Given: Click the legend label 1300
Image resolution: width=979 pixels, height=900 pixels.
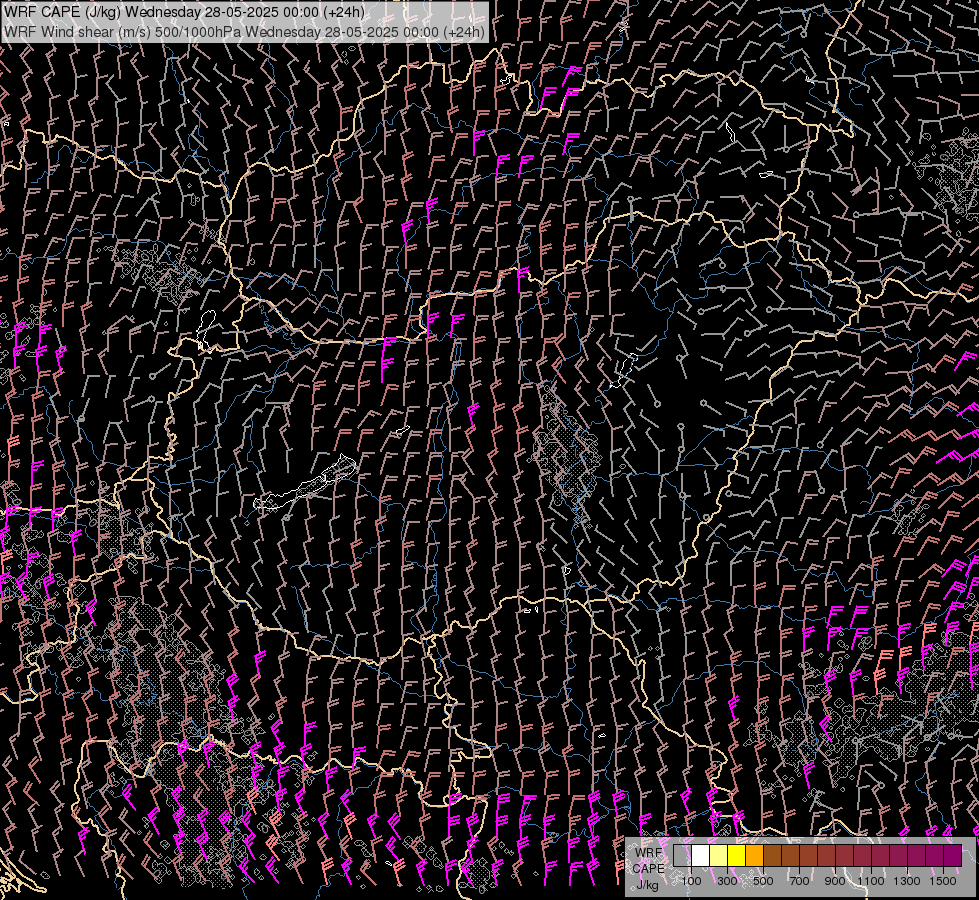Looking at the screenshot, I should tap(907, 881).
